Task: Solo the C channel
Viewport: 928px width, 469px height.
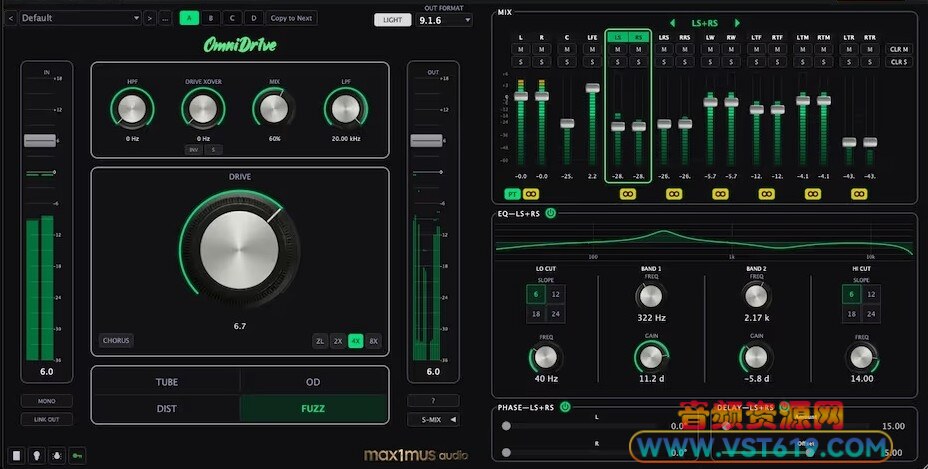Action: (567, 62)
